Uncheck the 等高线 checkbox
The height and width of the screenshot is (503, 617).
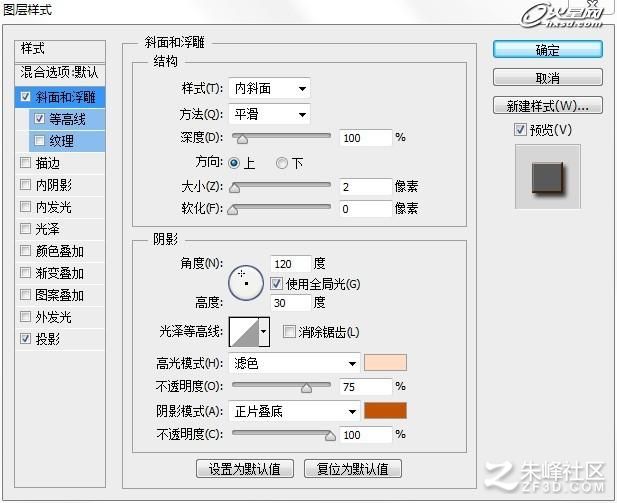tap(39, 118)
